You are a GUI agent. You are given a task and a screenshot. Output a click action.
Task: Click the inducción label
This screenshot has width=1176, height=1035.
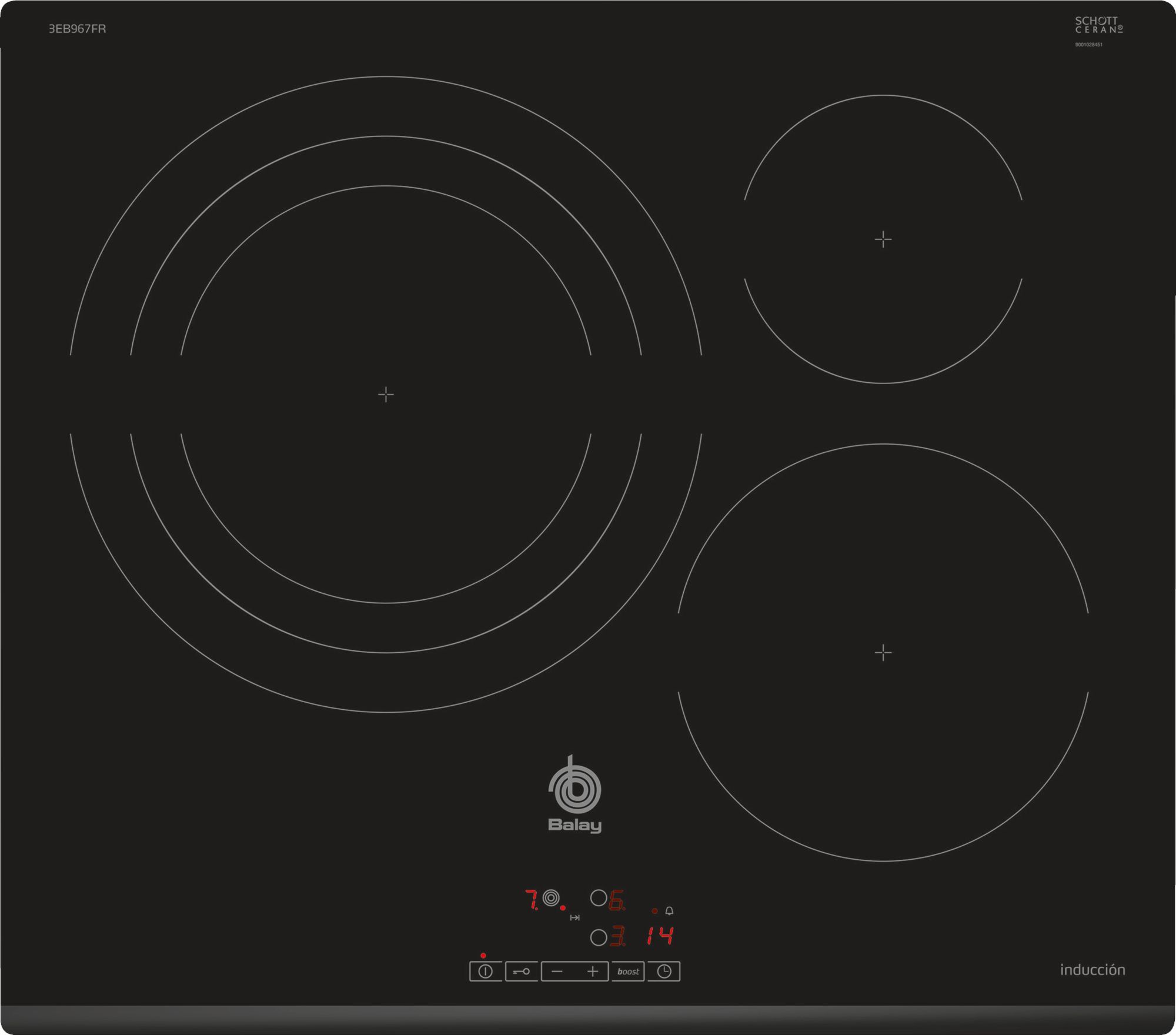coord(1093,970)
